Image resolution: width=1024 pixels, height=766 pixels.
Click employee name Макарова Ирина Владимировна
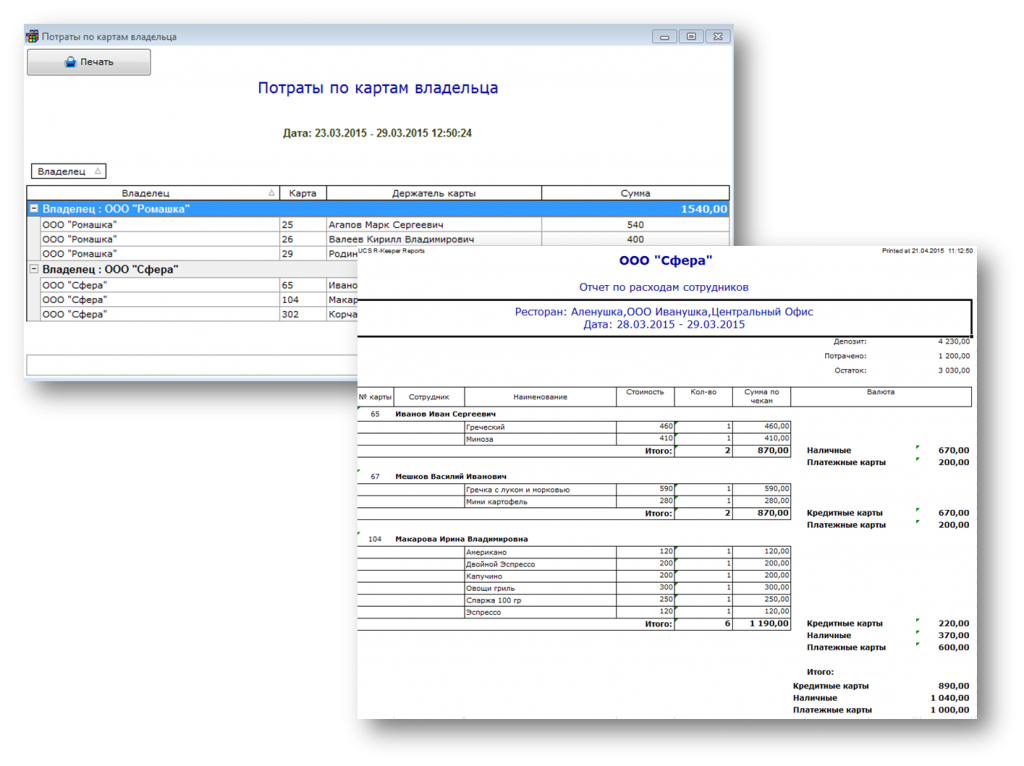tap(461, 539)
